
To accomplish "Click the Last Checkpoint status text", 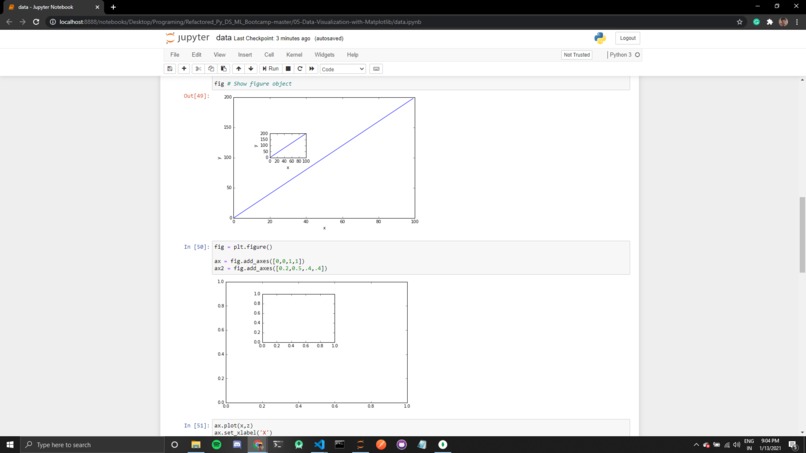I will (x=272, y=39).
